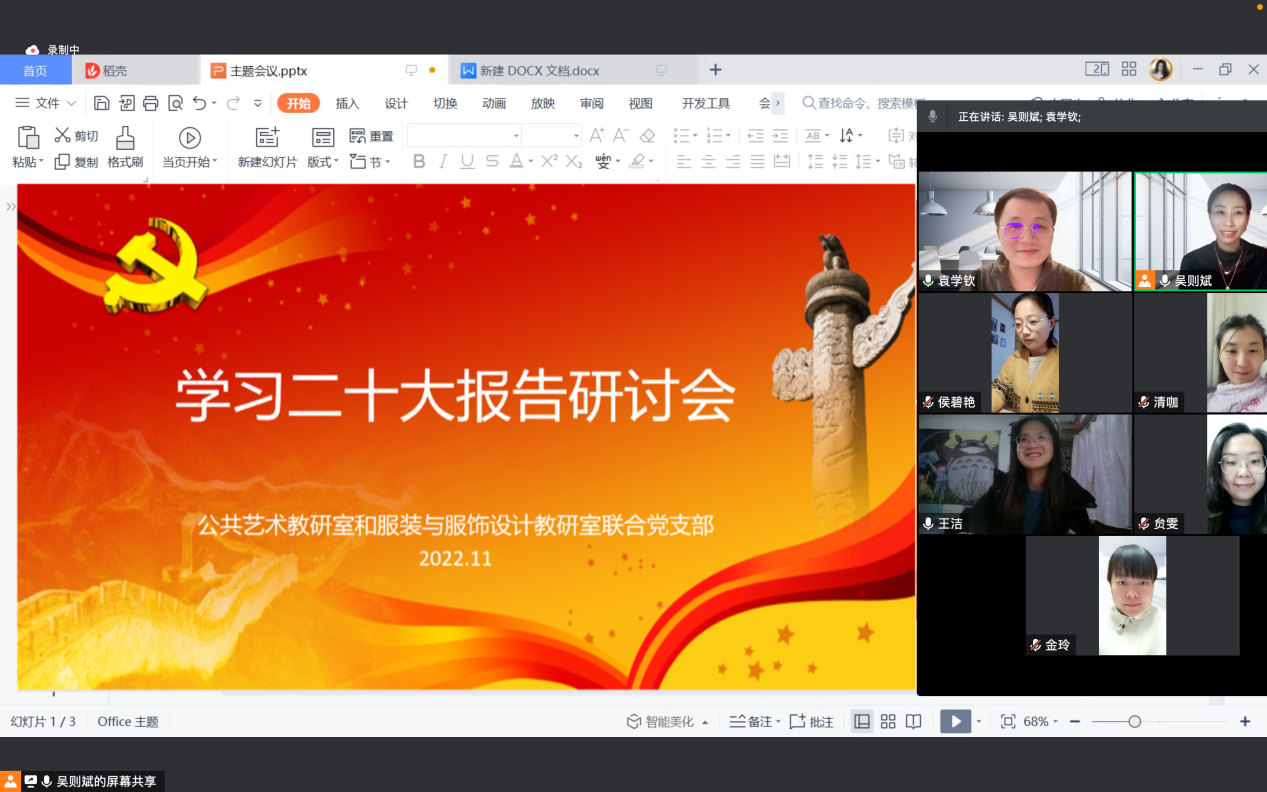Click the Paste (粘贴) clipboard icon
The image size is (1267, 792).
[28, 138]
